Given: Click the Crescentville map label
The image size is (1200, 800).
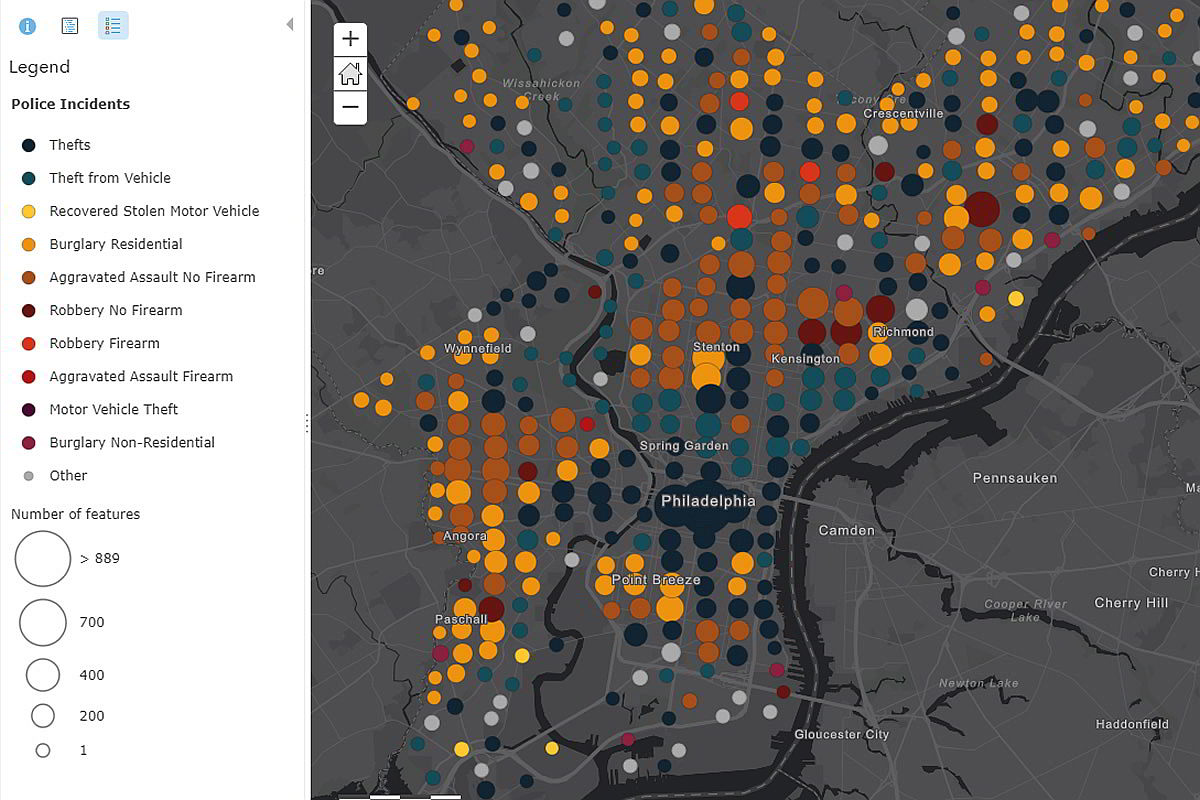Looking at the screenshot, I should tap(903, 113).
